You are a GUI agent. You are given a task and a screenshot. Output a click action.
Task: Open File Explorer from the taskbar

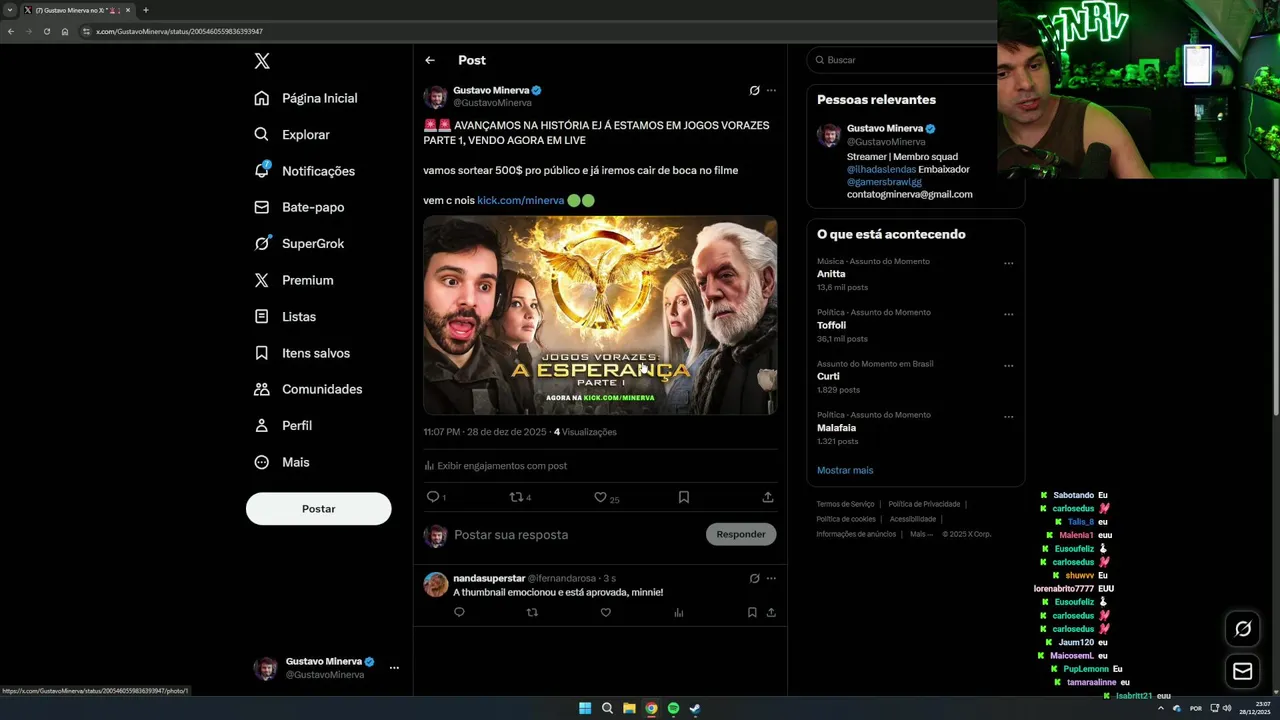[x=629, y=708]
